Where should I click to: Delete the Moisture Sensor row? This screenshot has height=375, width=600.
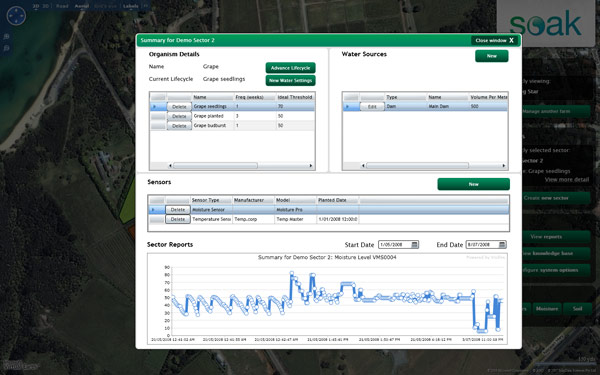178,210
